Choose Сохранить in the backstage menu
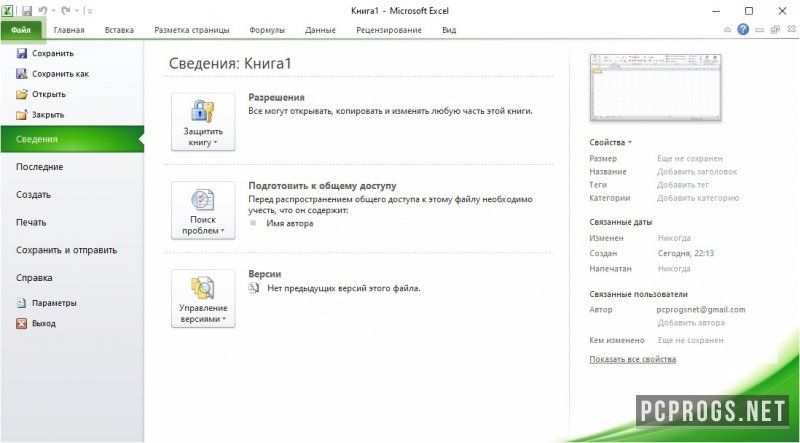Screen dimensions: 800x443 [45, 53]
